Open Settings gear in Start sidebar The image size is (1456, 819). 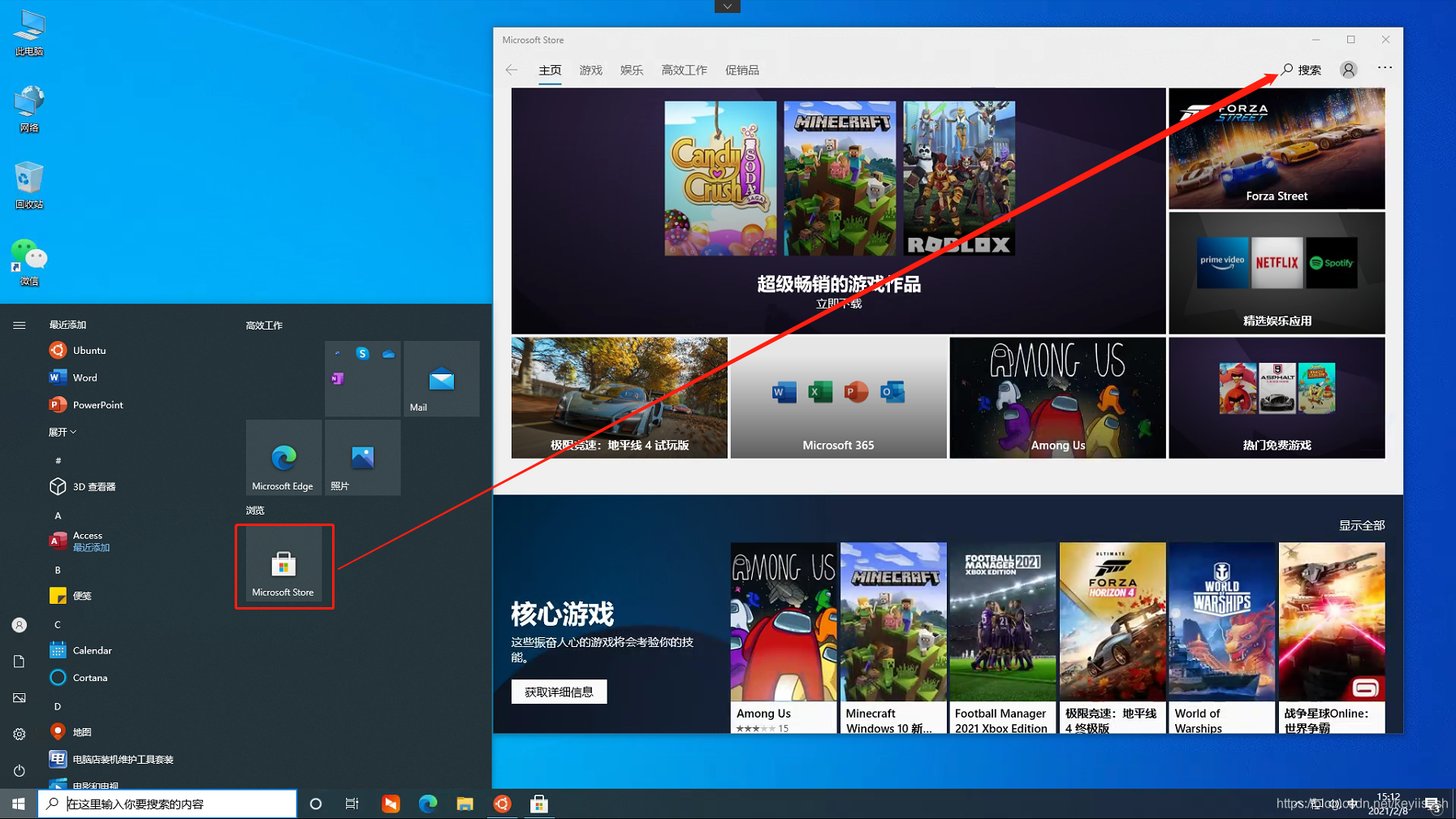(x=19, y=734)
